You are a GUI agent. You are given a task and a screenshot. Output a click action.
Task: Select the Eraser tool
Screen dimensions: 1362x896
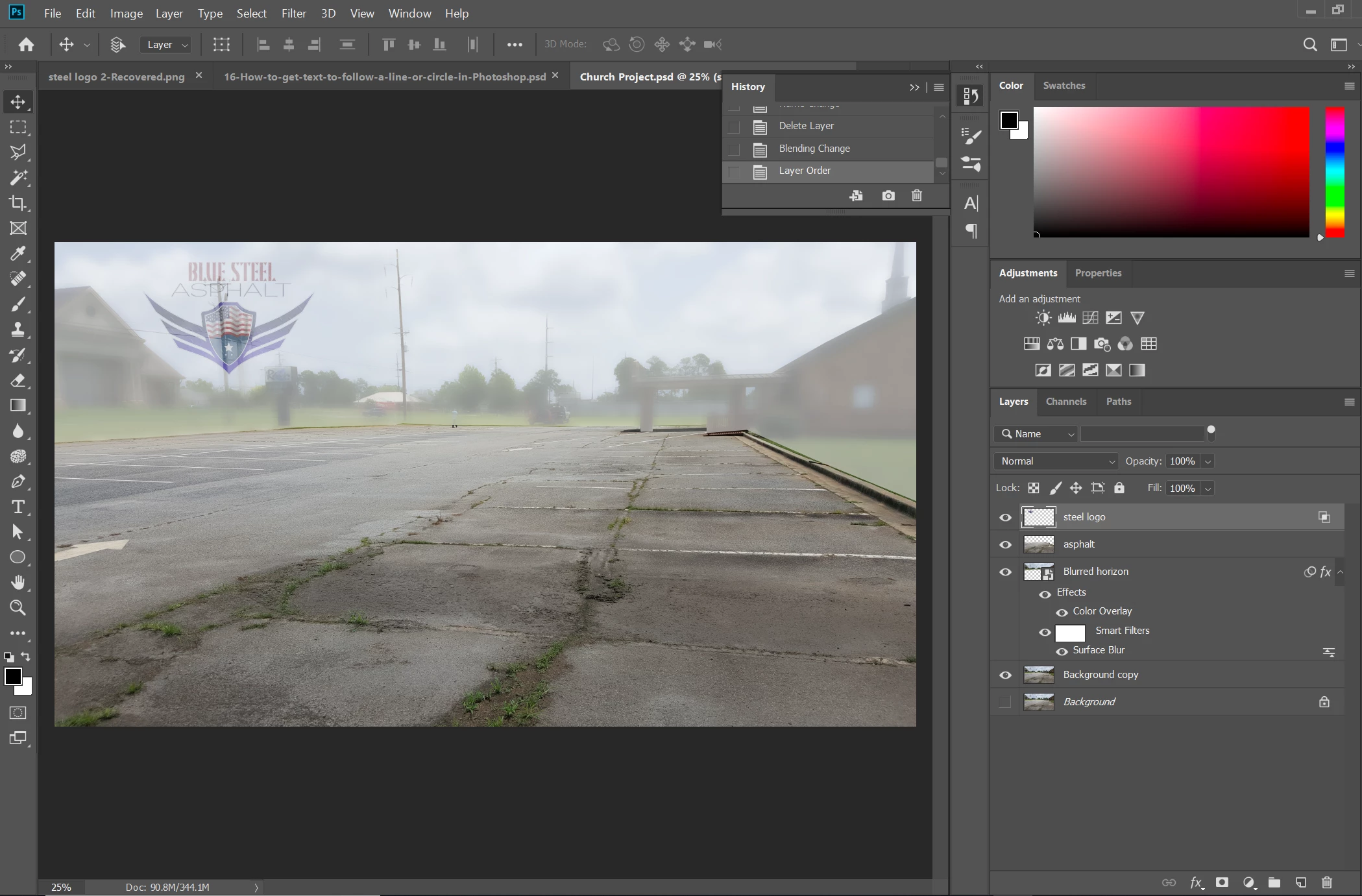18,380
